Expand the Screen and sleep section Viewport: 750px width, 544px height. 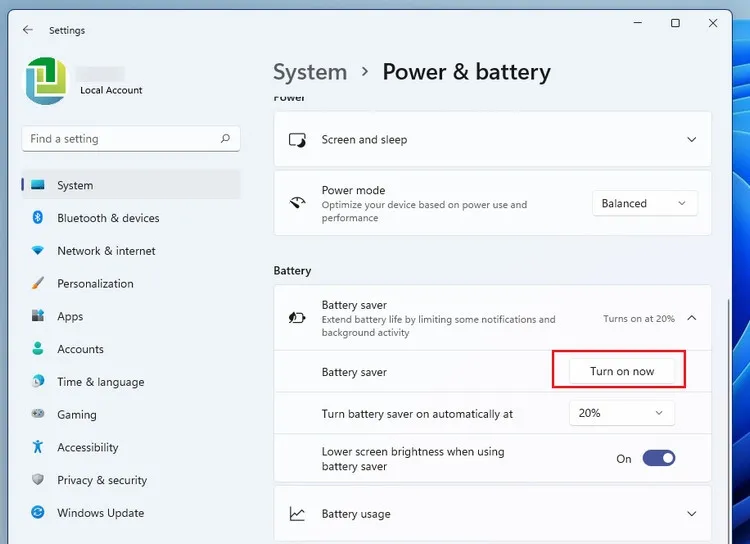(x=691, y=140)
